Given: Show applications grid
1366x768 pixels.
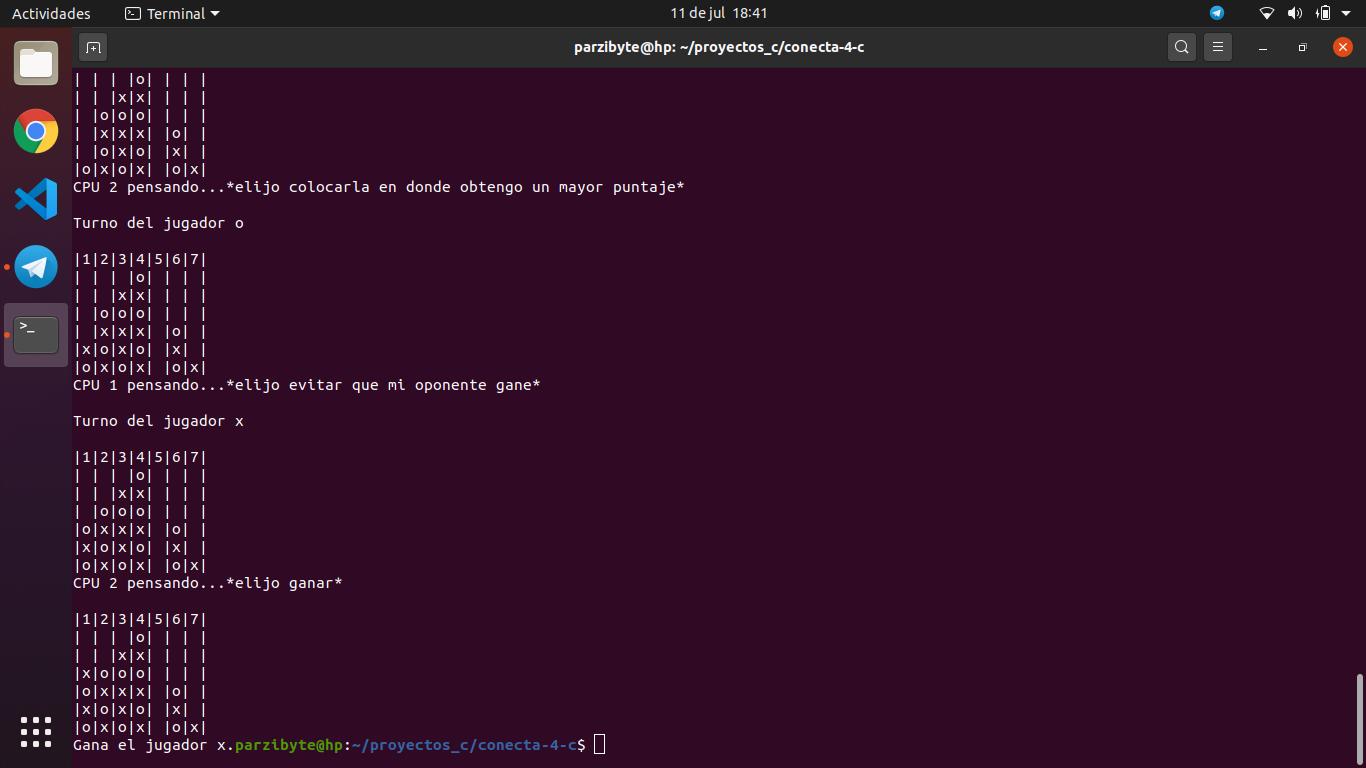Looking at the screenshot, I should point(36,731).
